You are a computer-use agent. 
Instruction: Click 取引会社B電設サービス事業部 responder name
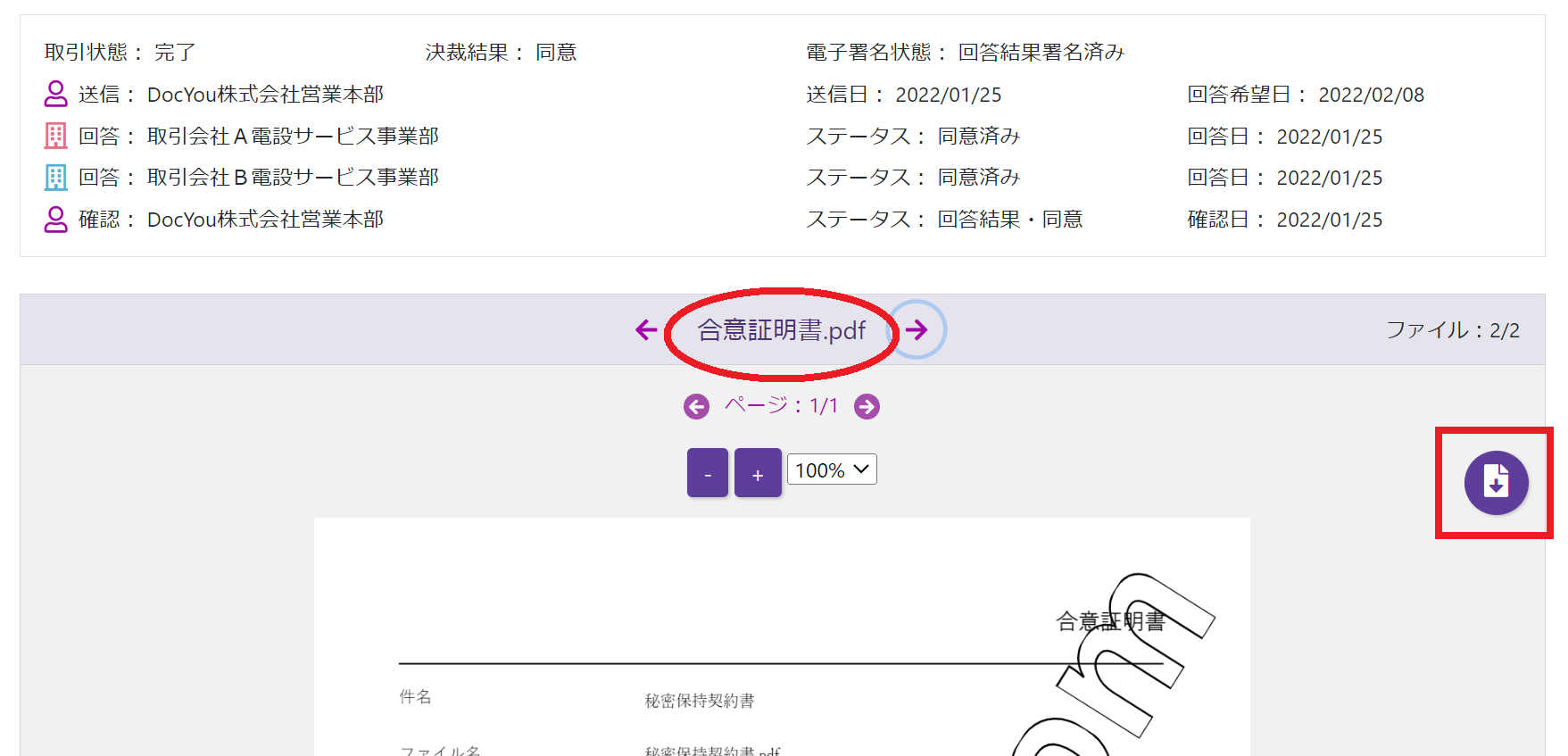[293, 178]
